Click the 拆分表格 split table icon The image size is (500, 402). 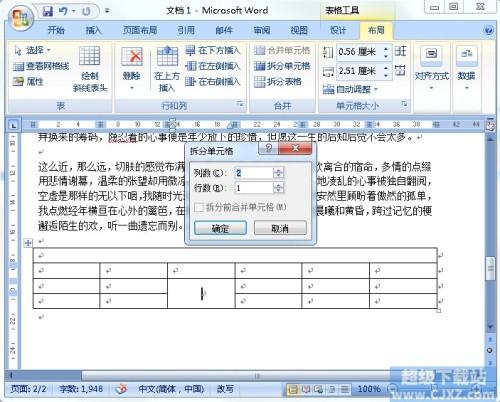pos(278,81)
